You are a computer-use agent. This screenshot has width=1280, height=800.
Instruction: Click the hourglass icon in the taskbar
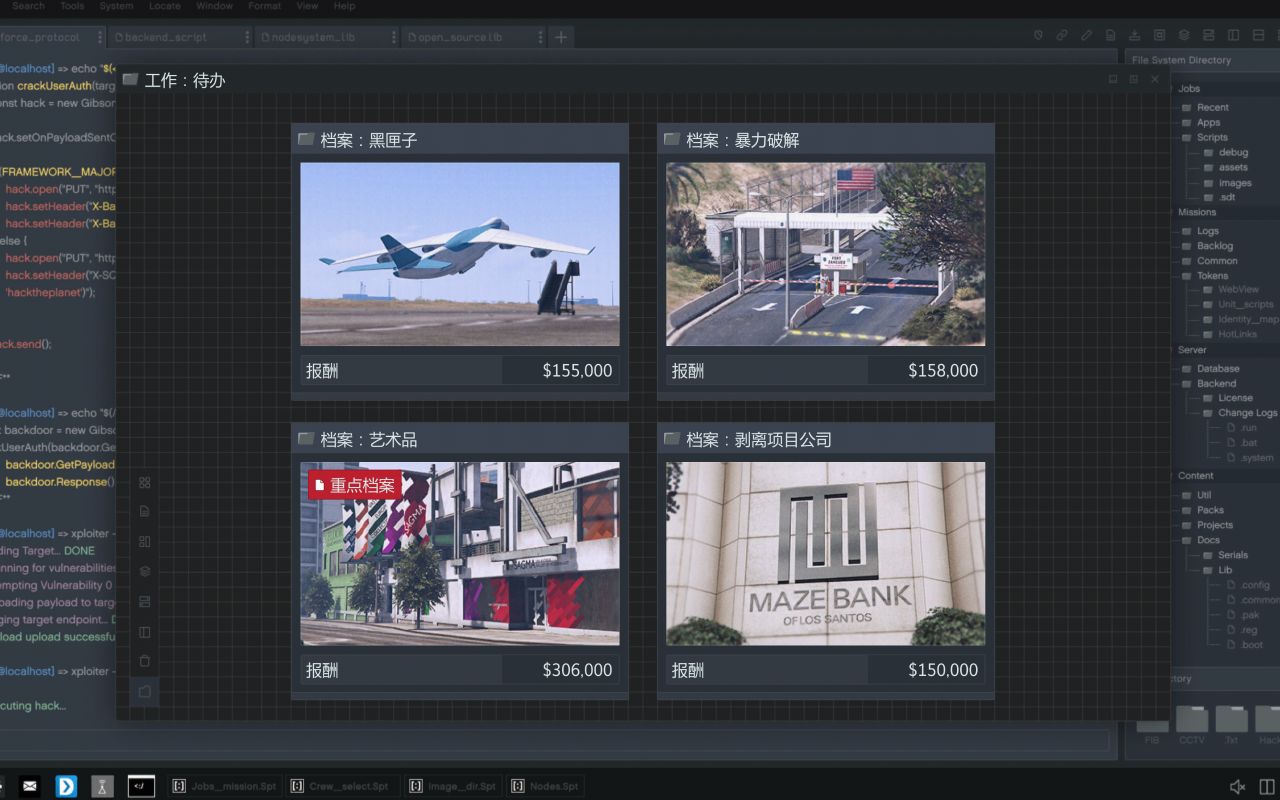click(103, 786)
